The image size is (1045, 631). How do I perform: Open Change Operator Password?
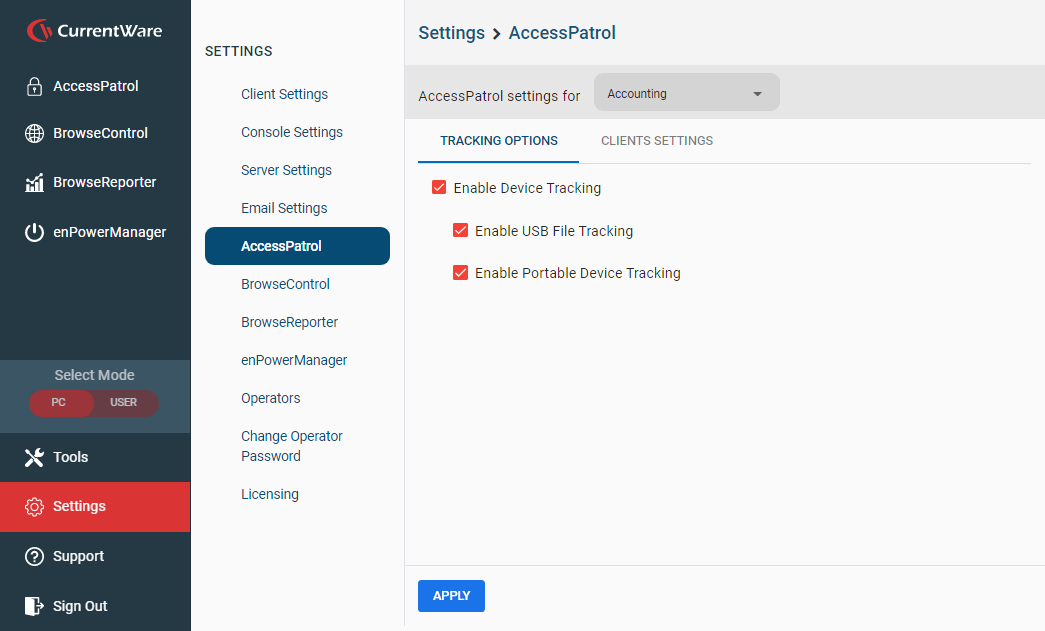point(292,446)
